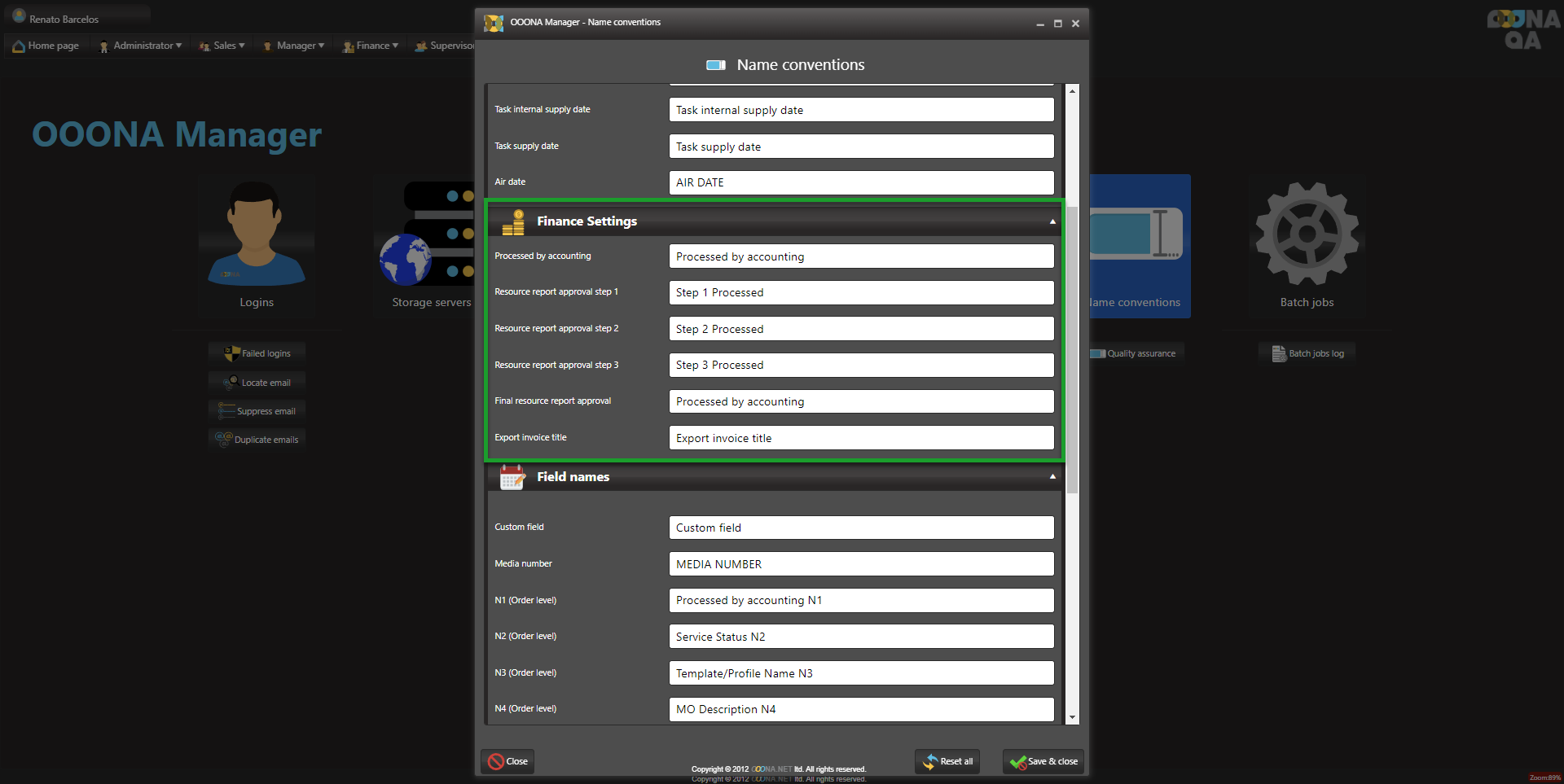Open the Administrator dropdown menu
Image resolution: width=1564 pixels, height=784 pixels.
coord(140,46)
